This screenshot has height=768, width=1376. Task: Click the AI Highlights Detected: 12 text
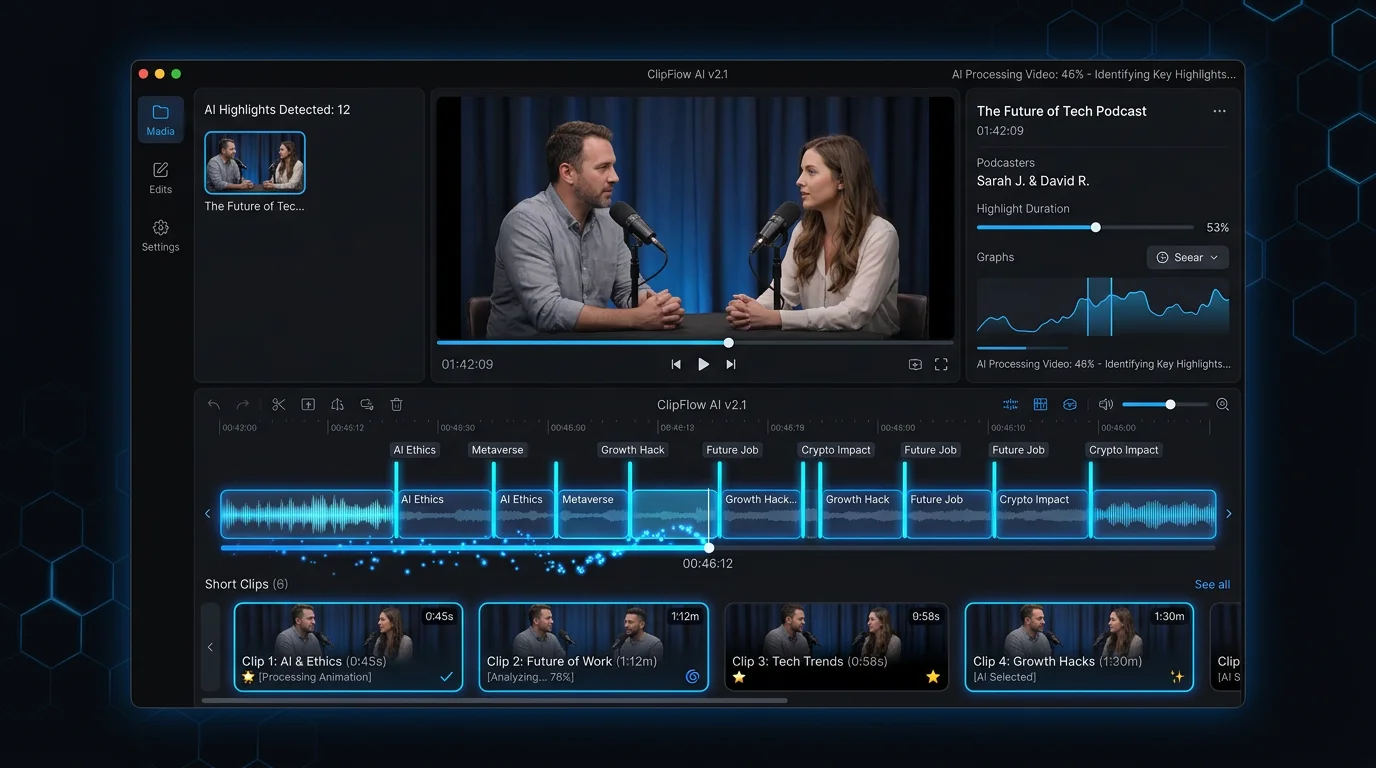pos(277,110)
